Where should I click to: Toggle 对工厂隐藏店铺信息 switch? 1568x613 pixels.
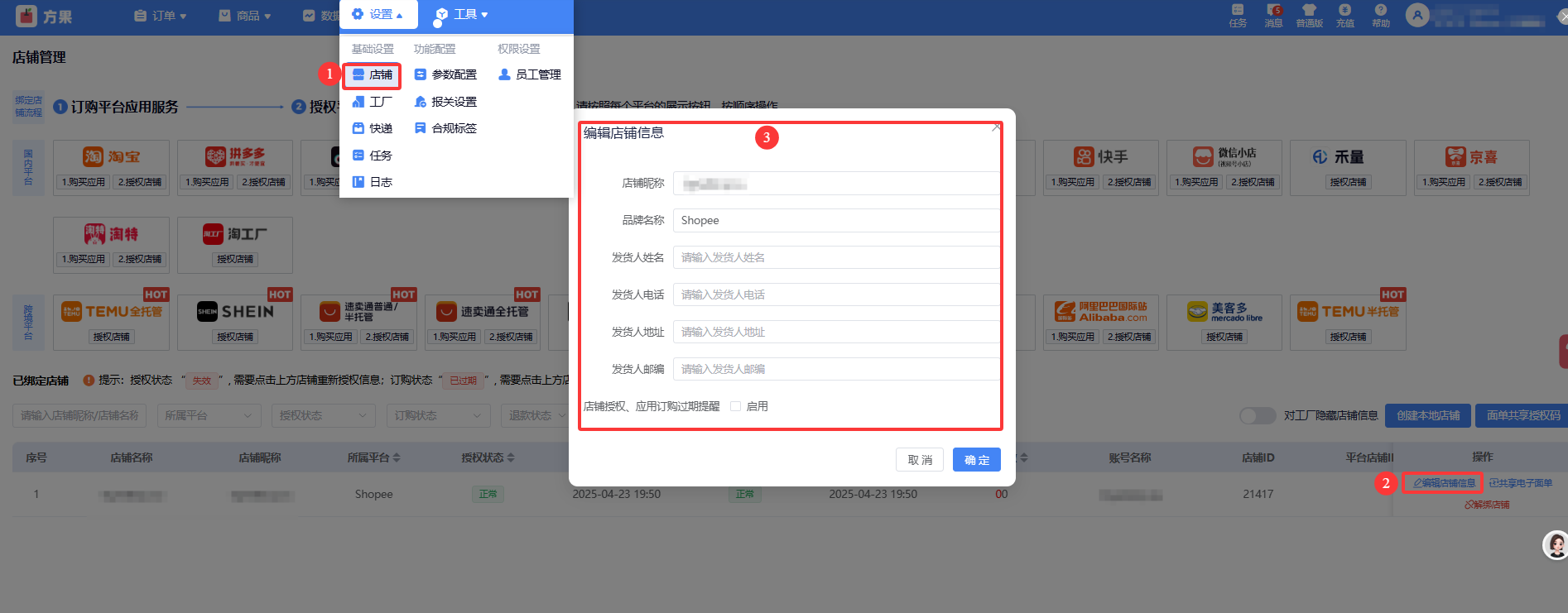click(1258, 415)
